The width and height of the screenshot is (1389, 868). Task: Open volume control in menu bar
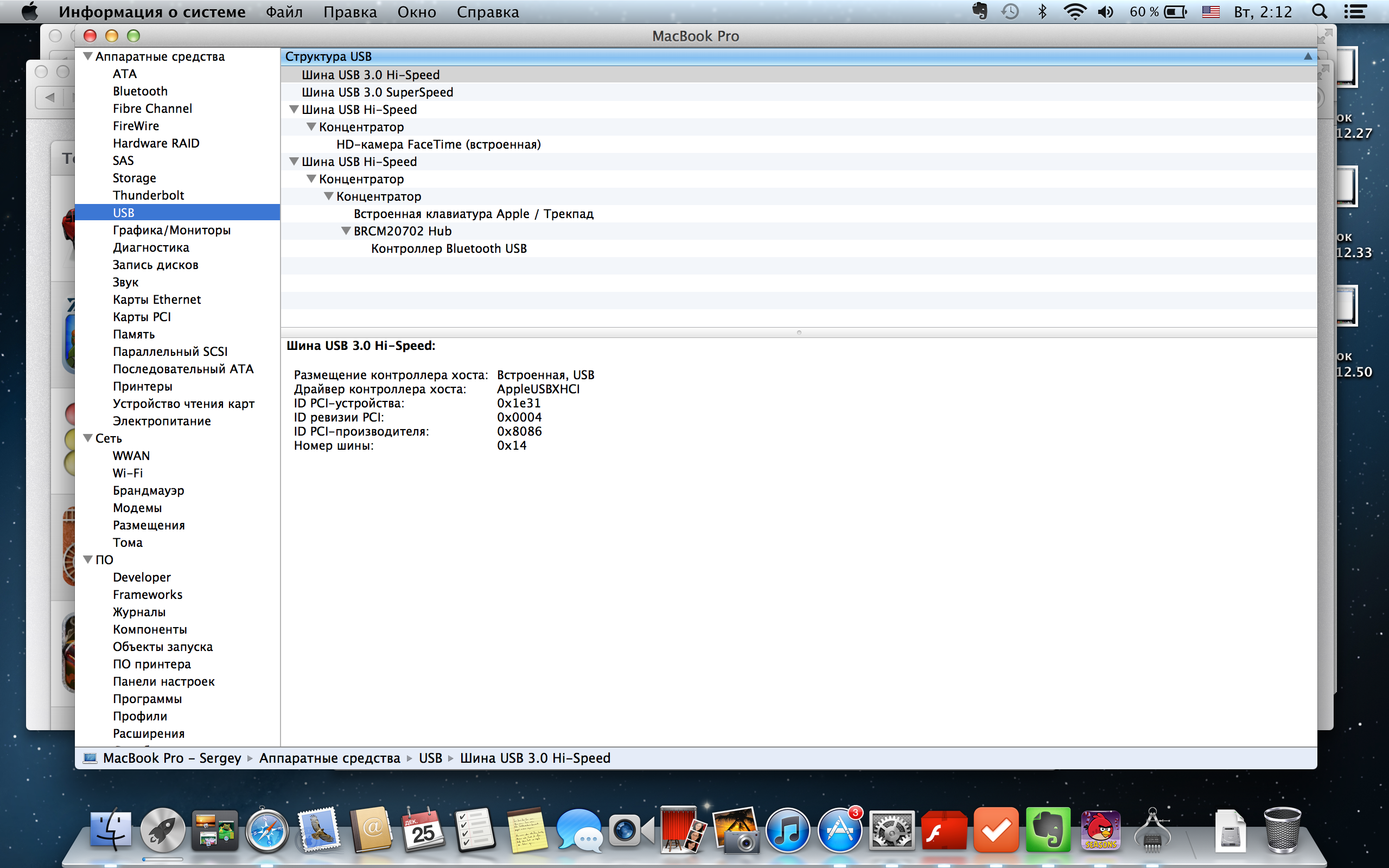pyautogui.click(x=1105, y=11)
